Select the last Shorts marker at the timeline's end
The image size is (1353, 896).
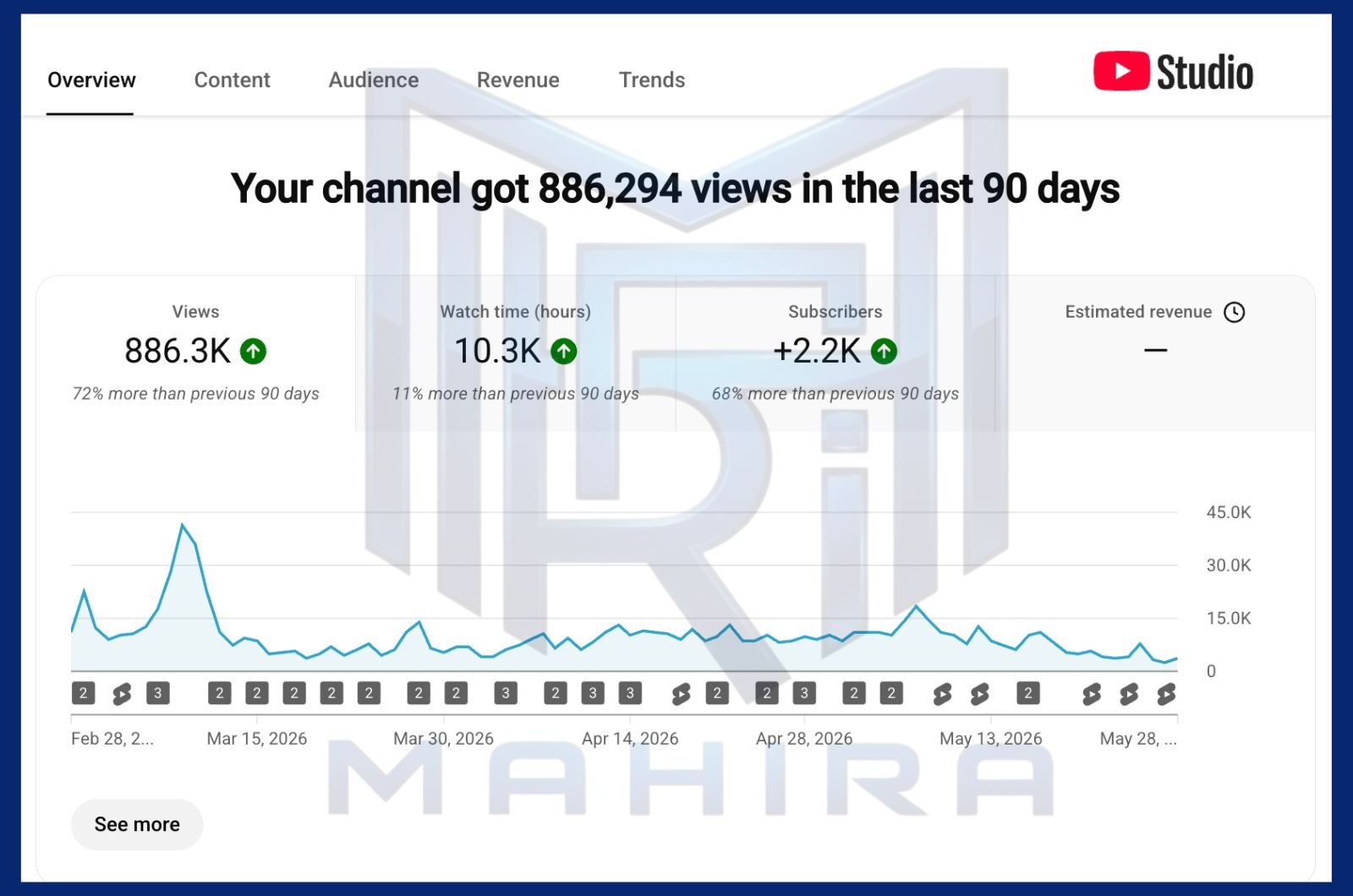(x=1166, y=694)
